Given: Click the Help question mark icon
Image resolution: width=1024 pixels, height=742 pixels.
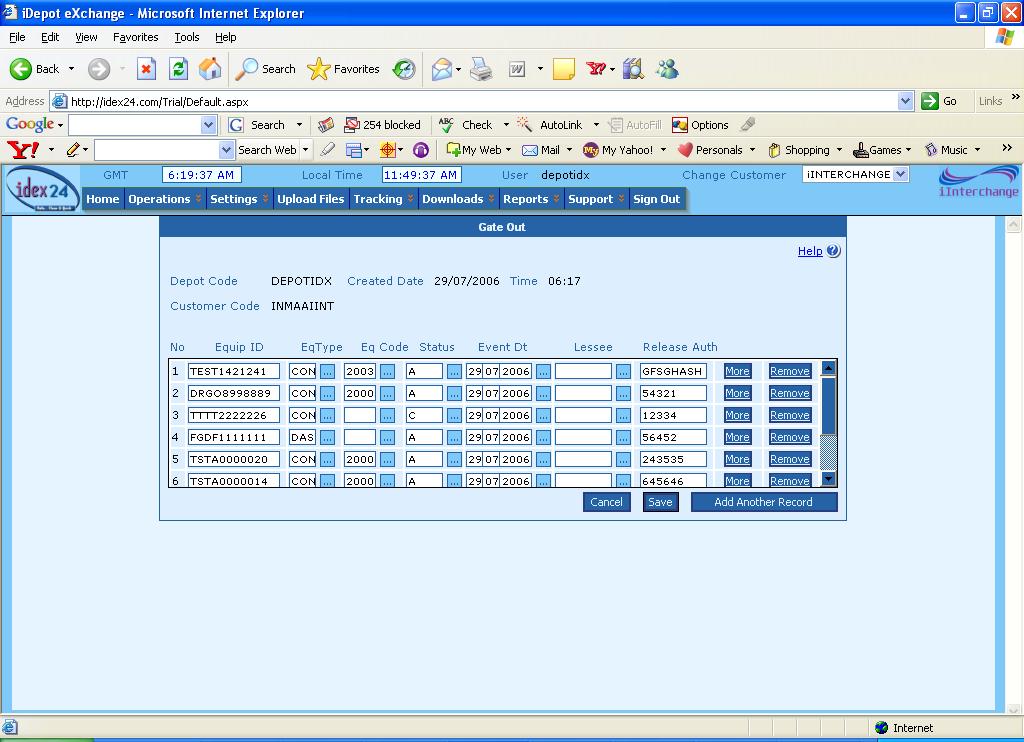Looking at the screenshot, I should [833, 251].
